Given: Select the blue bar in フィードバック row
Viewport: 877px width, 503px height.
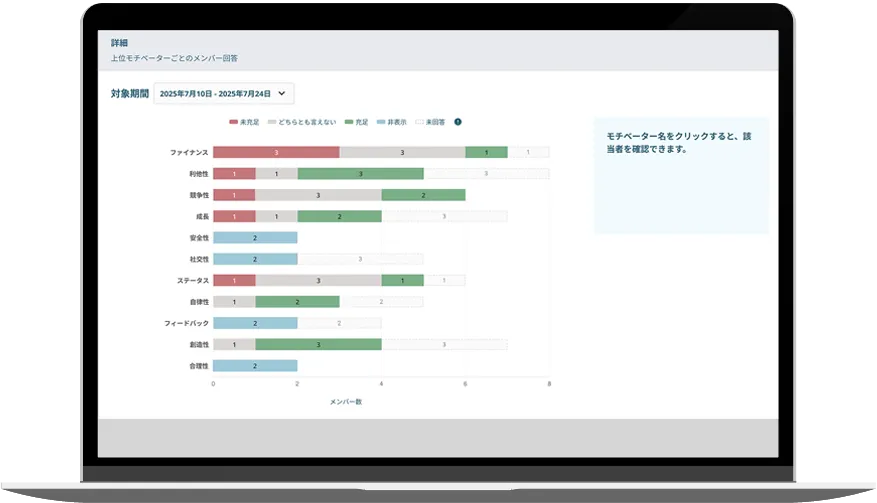Looking at the screenshot, I should tap(255, 323).
